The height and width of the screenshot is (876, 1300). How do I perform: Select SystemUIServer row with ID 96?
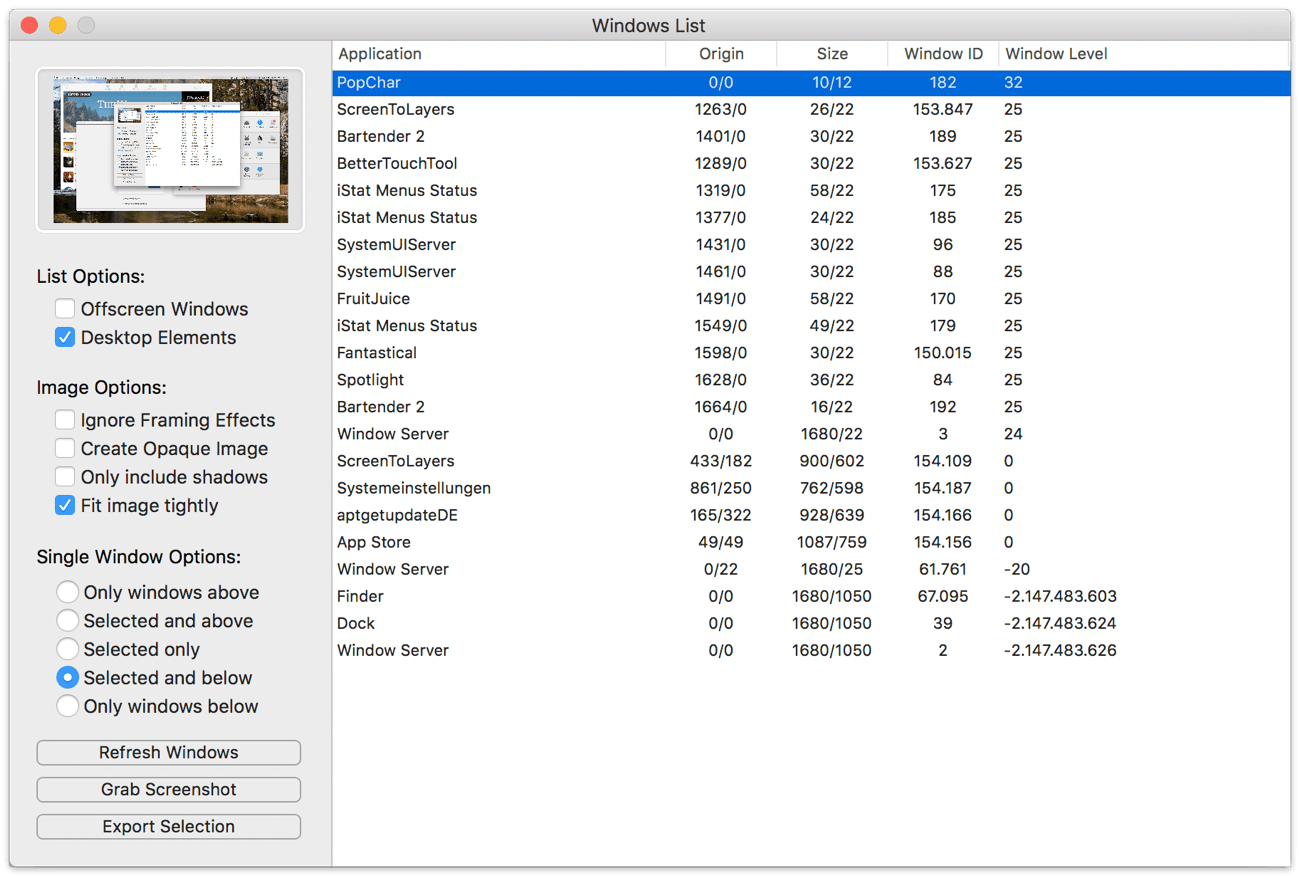pos(811,244)
